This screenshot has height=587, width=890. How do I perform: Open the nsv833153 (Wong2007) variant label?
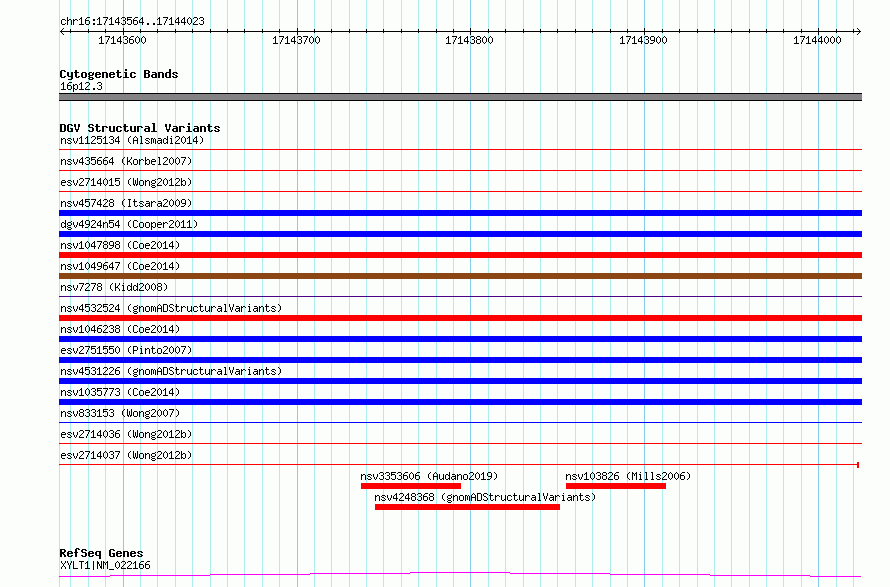click(x=120, y=413)
